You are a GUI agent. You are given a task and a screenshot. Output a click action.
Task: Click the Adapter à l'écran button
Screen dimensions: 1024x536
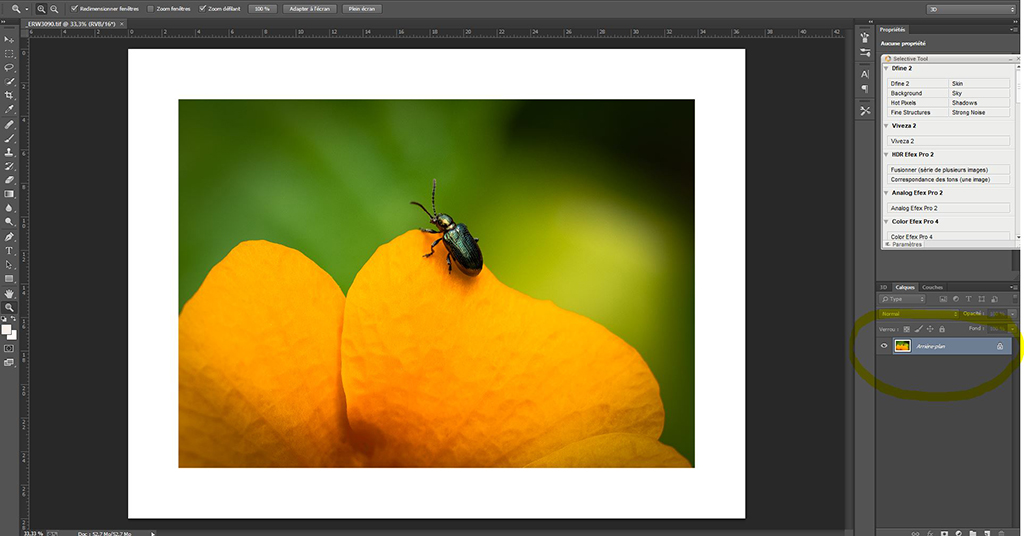[x=310, y=8]
